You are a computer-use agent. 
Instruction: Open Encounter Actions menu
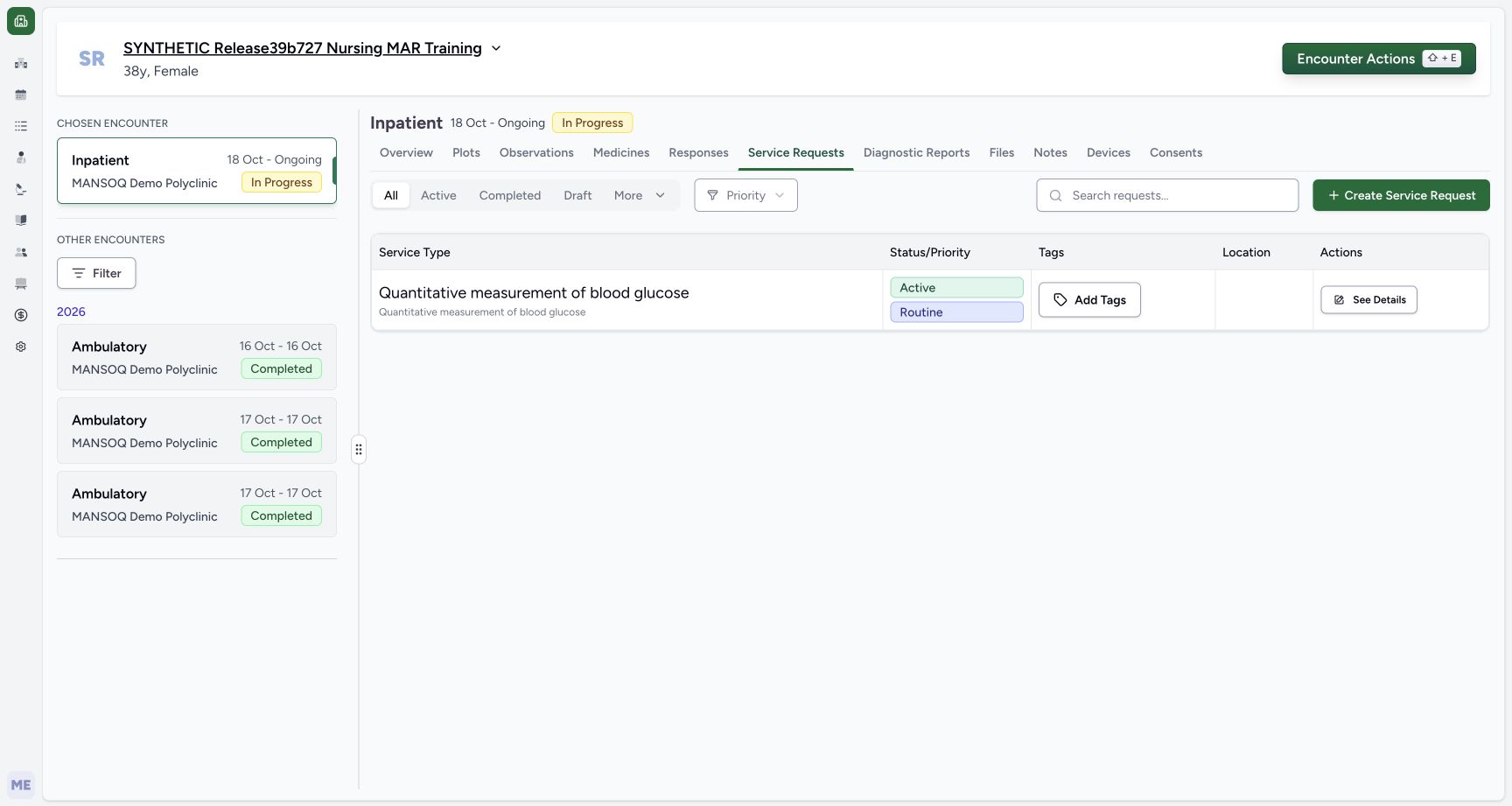pyautogui.click(x=1379, y=59)
